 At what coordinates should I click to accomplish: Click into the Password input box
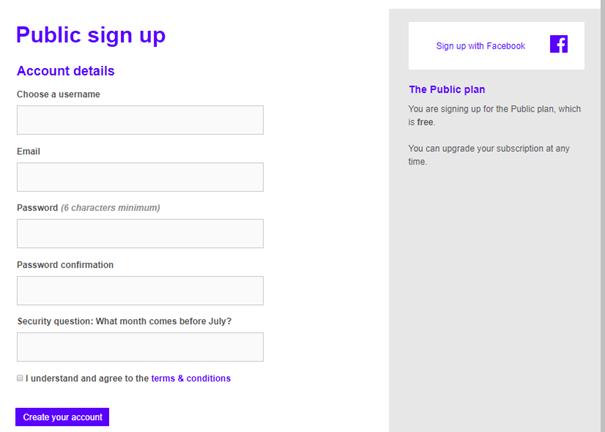click(x=140, y=234)
